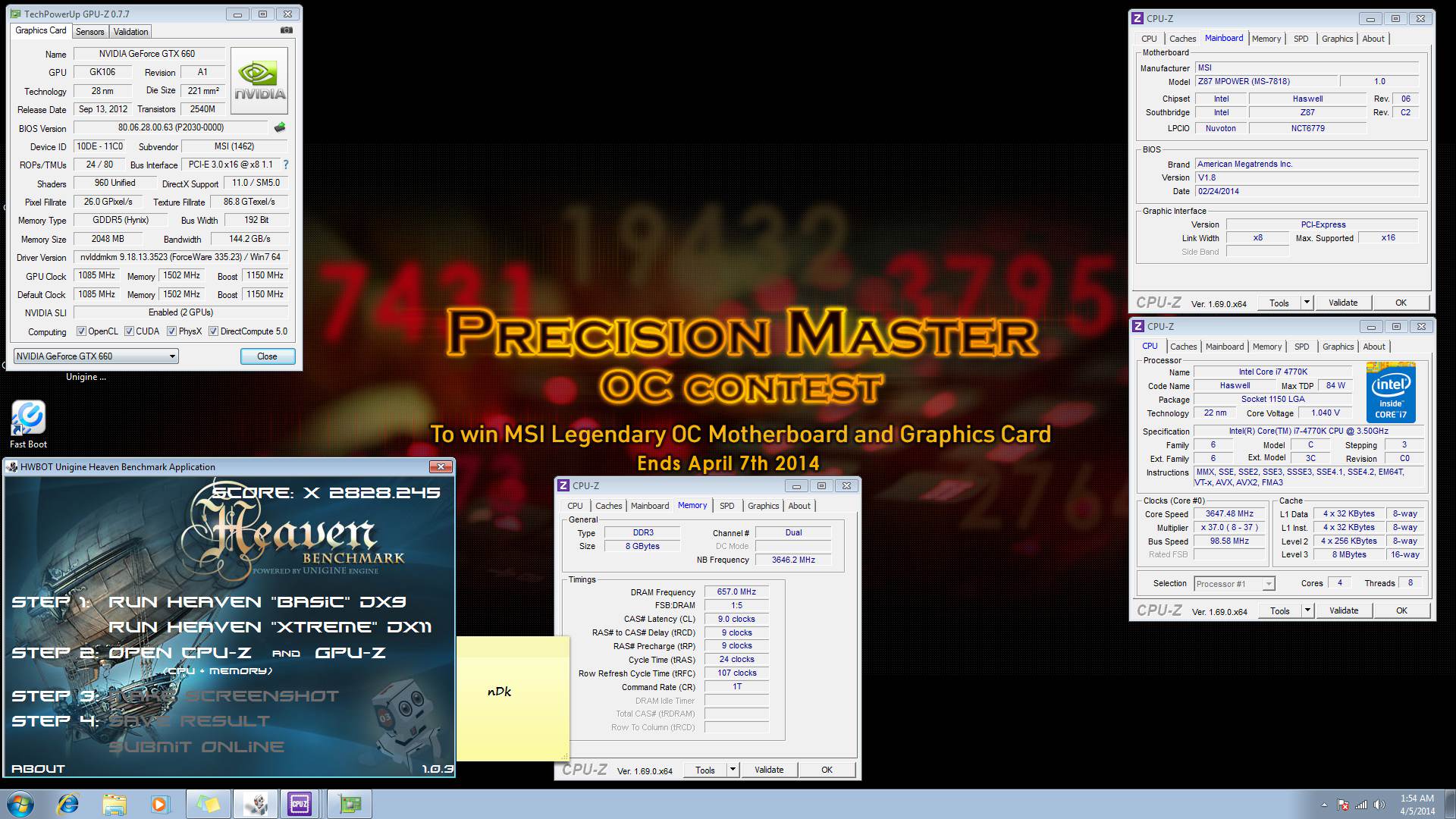This screenshot has width=1456, height=819.
Task: Click the CPU-Z Z icon in the Mainboard window title bar
Action: (1137, 18)
